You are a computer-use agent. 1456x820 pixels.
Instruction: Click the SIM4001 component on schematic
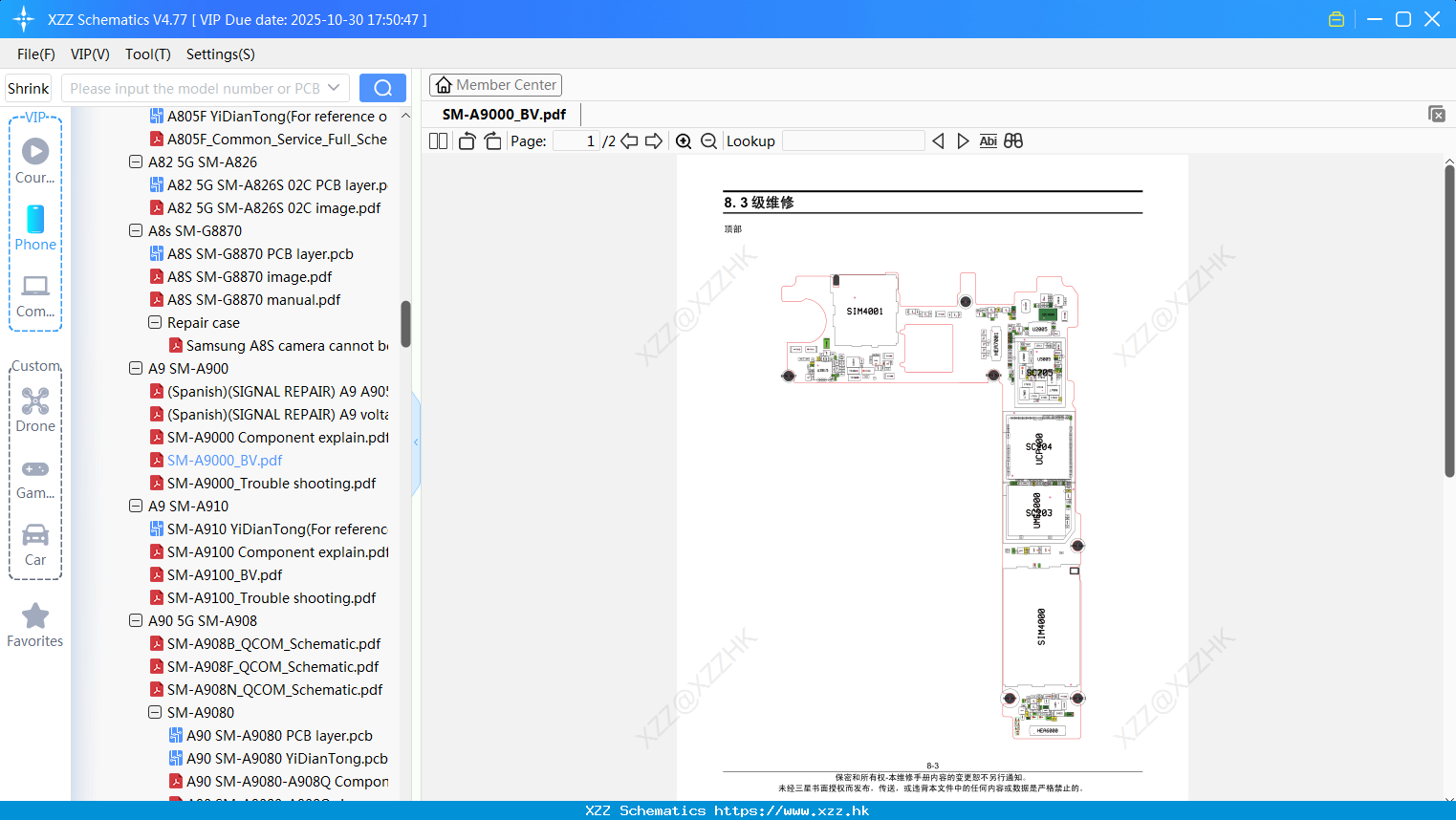click(865, 312)
